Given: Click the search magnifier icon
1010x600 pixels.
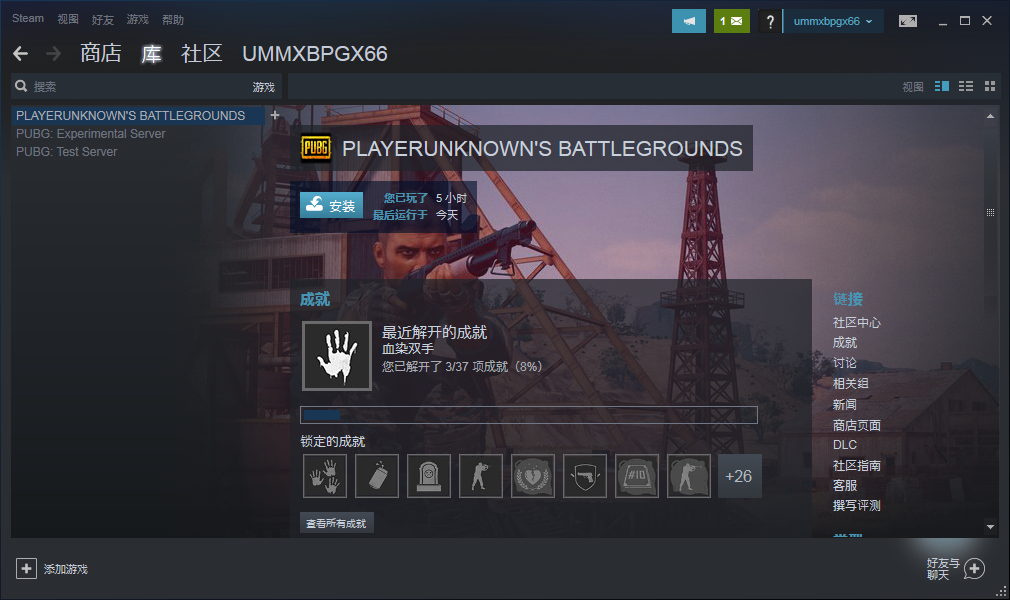Looking at the screenshot, I should point(21,86).
